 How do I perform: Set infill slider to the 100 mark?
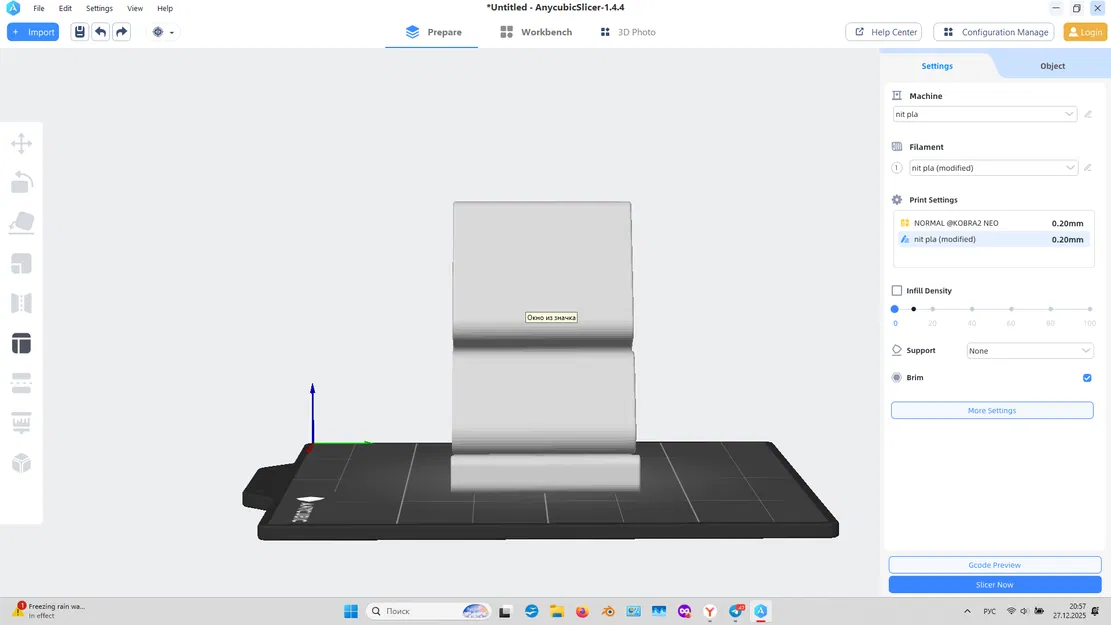point(1090,309)
